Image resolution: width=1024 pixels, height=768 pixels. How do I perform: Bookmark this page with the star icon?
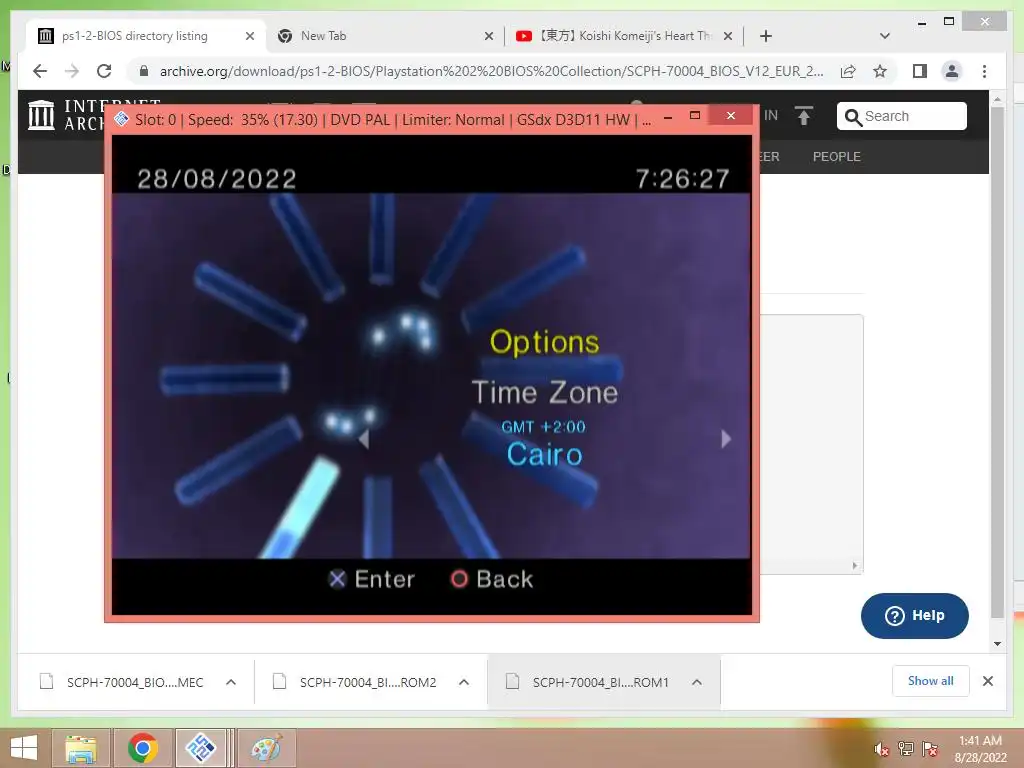click(880, 71)
